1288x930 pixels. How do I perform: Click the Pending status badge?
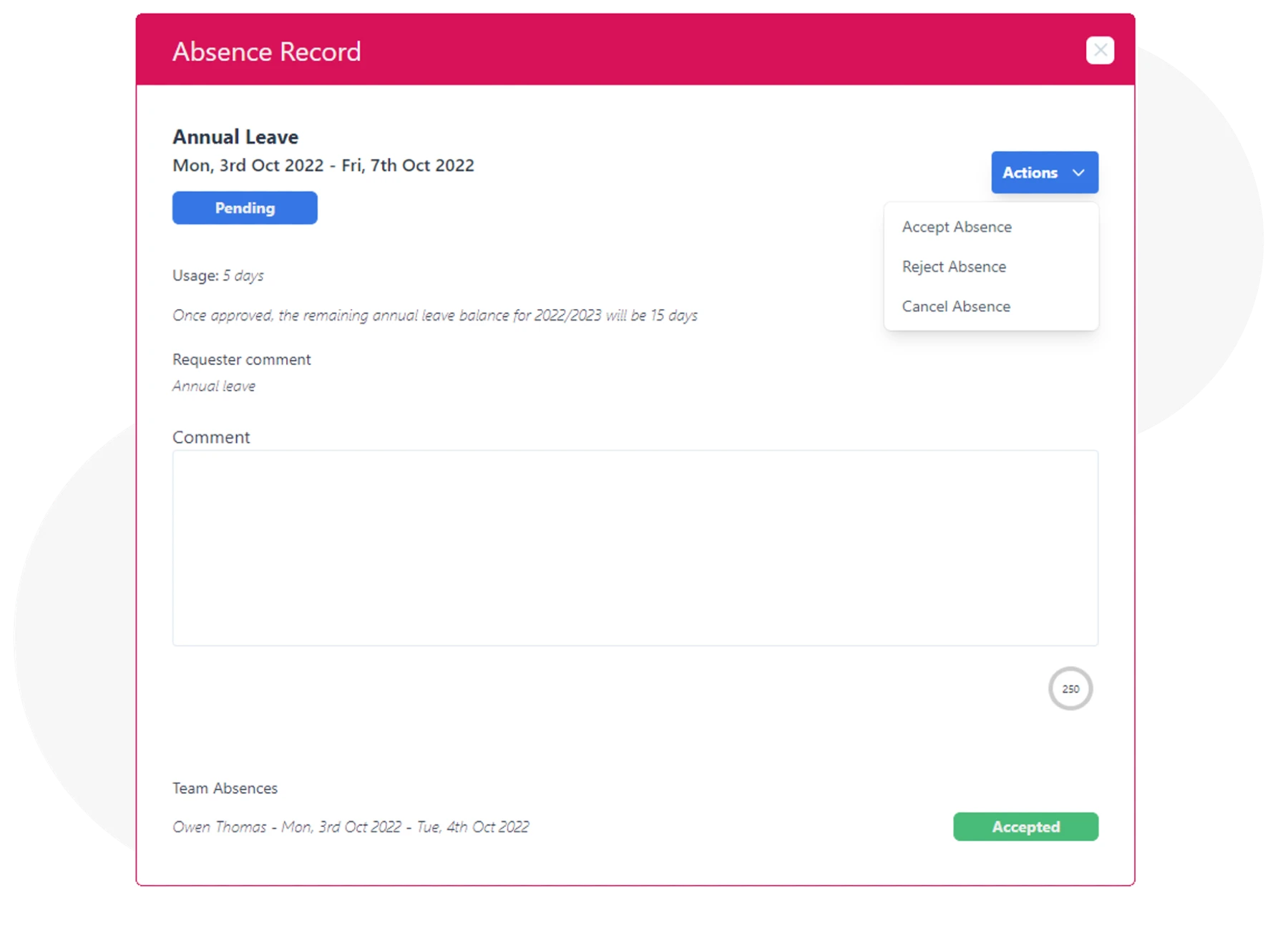pyautogui.click(x=244, y=207)
